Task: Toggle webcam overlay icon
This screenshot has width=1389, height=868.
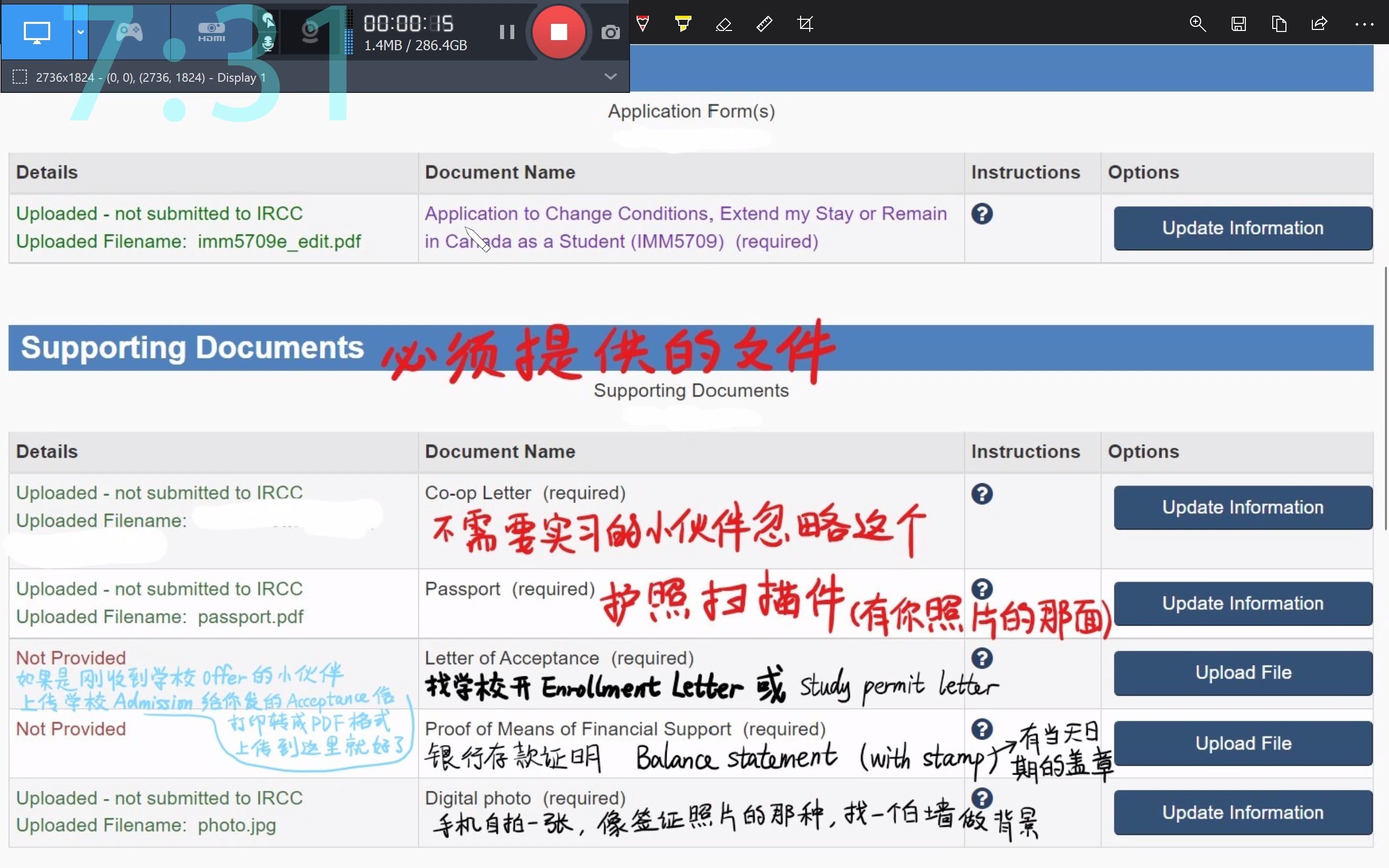Action: (x=311, y=31)
